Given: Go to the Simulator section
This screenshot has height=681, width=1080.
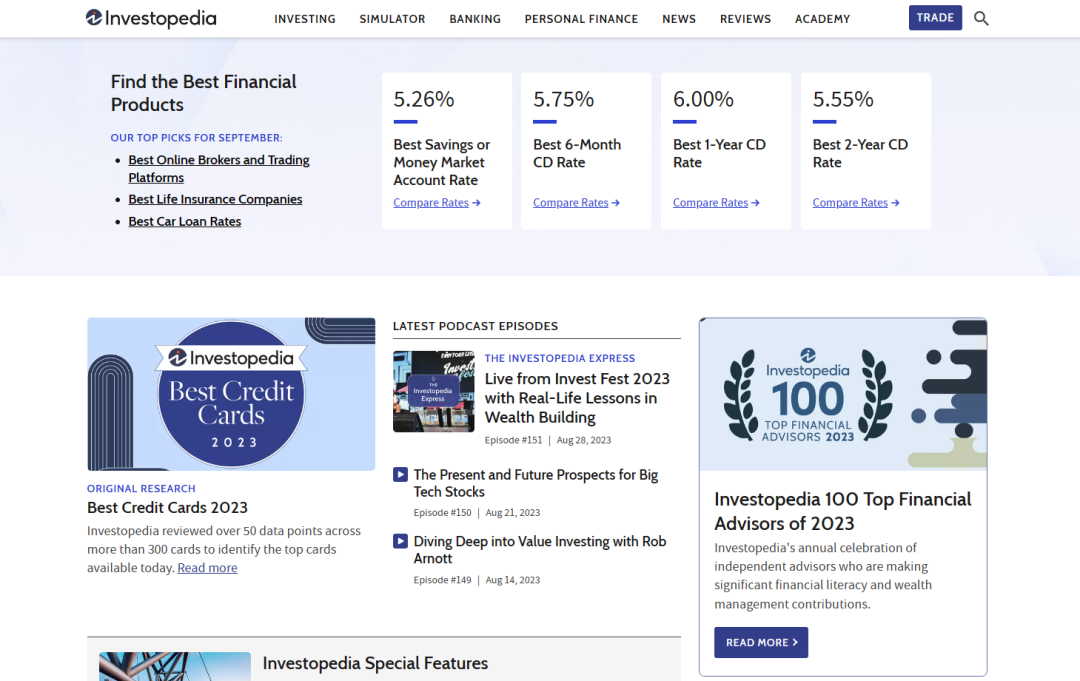Looking at the screenshot, I should [392, 19].
